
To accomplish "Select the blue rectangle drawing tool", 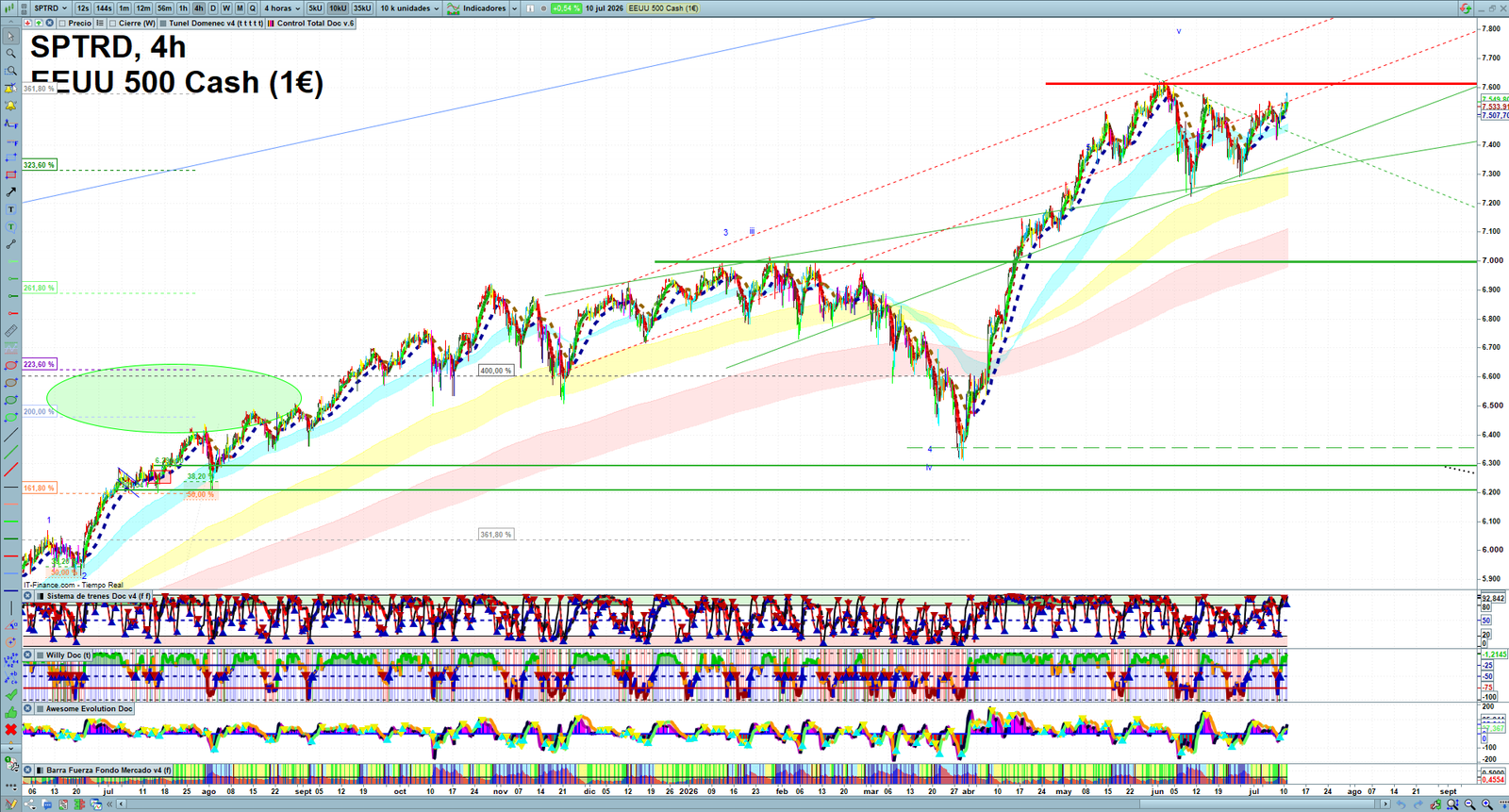I will (10, 157).
